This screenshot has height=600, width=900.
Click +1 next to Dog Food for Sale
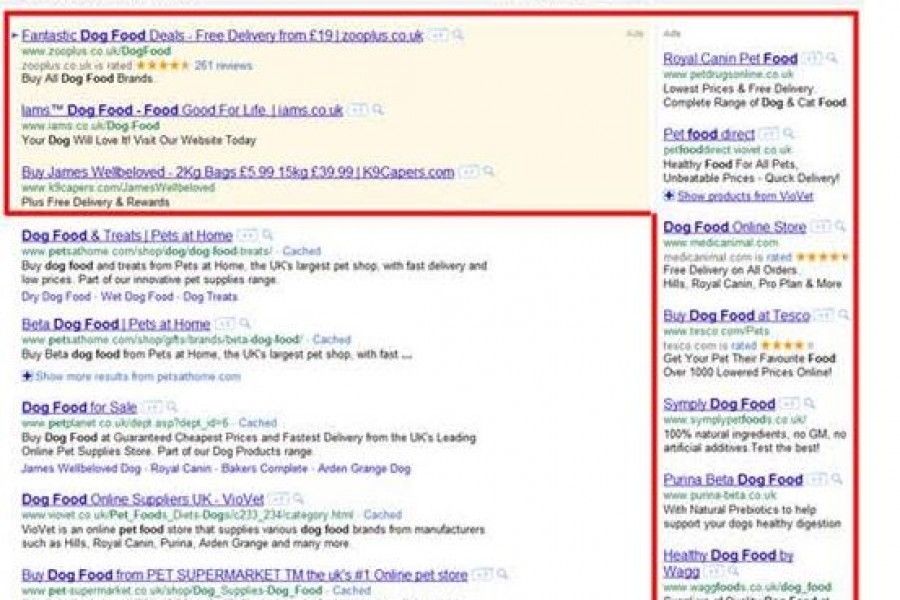point(152,407)
